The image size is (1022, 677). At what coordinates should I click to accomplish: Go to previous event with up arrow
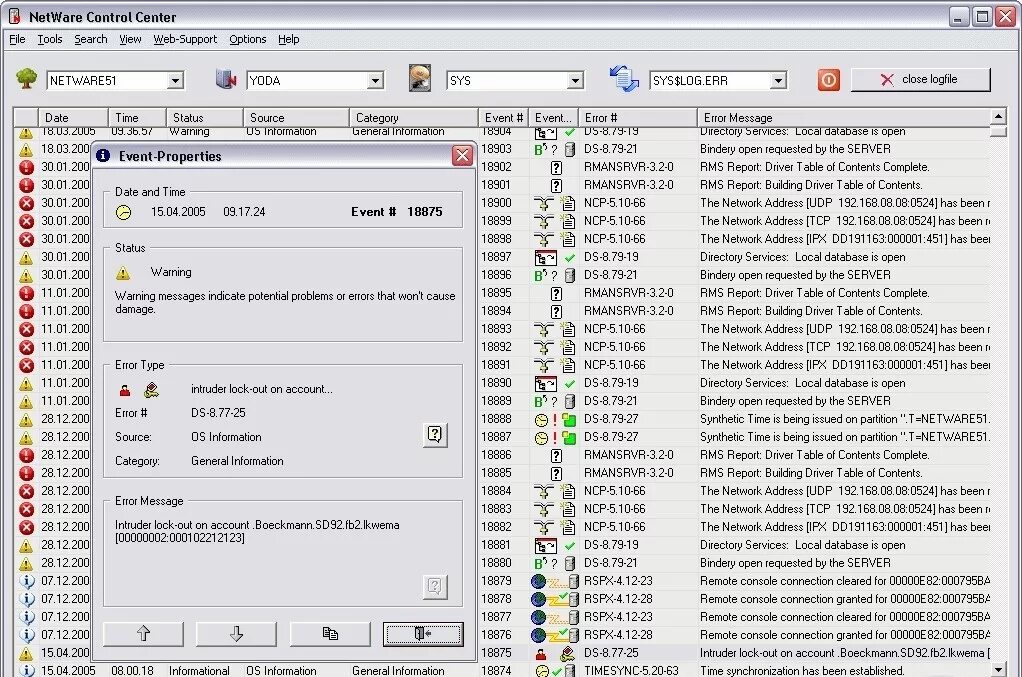click(x=143, y=633)
